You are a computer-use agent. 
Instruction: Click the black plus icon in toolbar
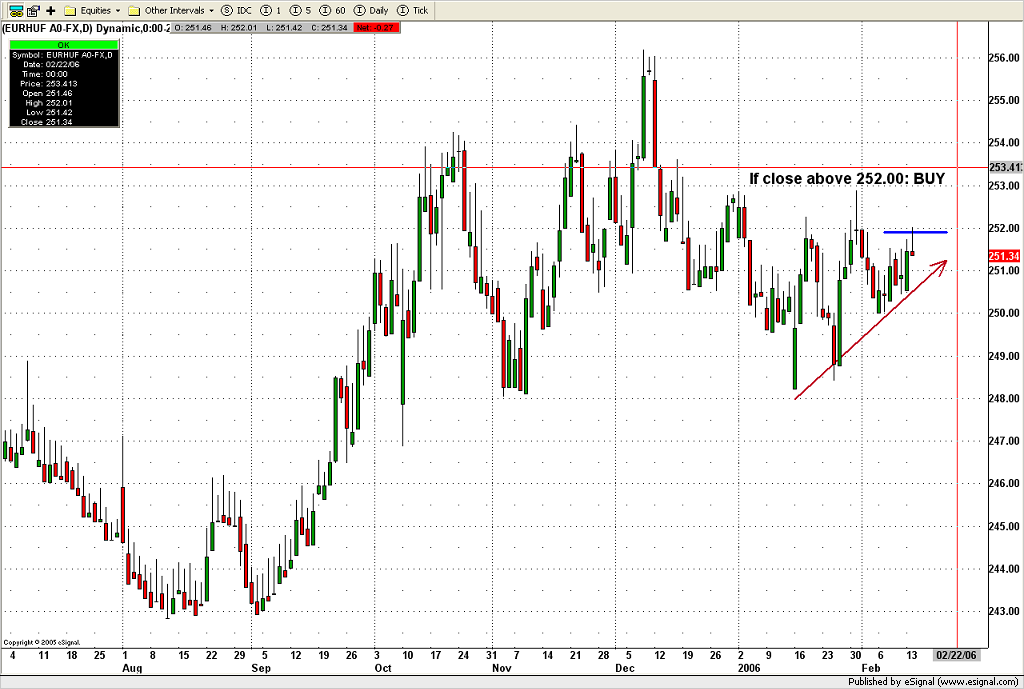pyautogui.click(x=50, y=10)
